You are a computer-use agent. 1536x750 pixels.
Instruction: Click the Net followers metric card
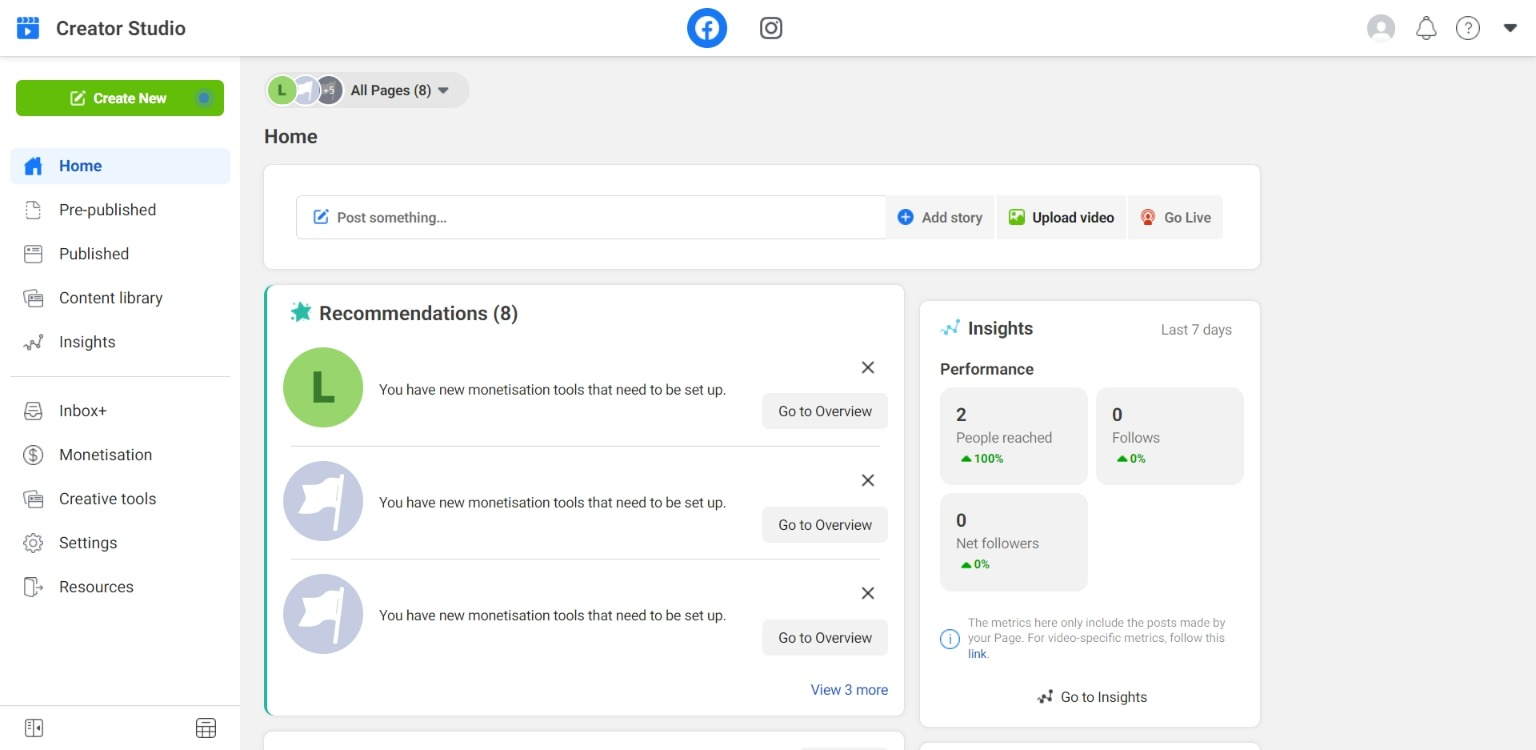(1014, 542)
